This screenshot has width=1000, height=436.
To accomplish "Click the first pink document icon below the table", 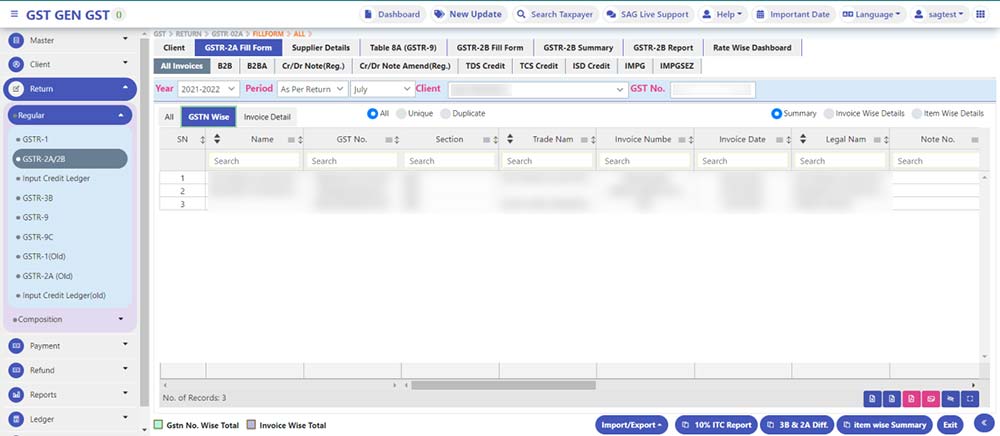I will (910, 399).
